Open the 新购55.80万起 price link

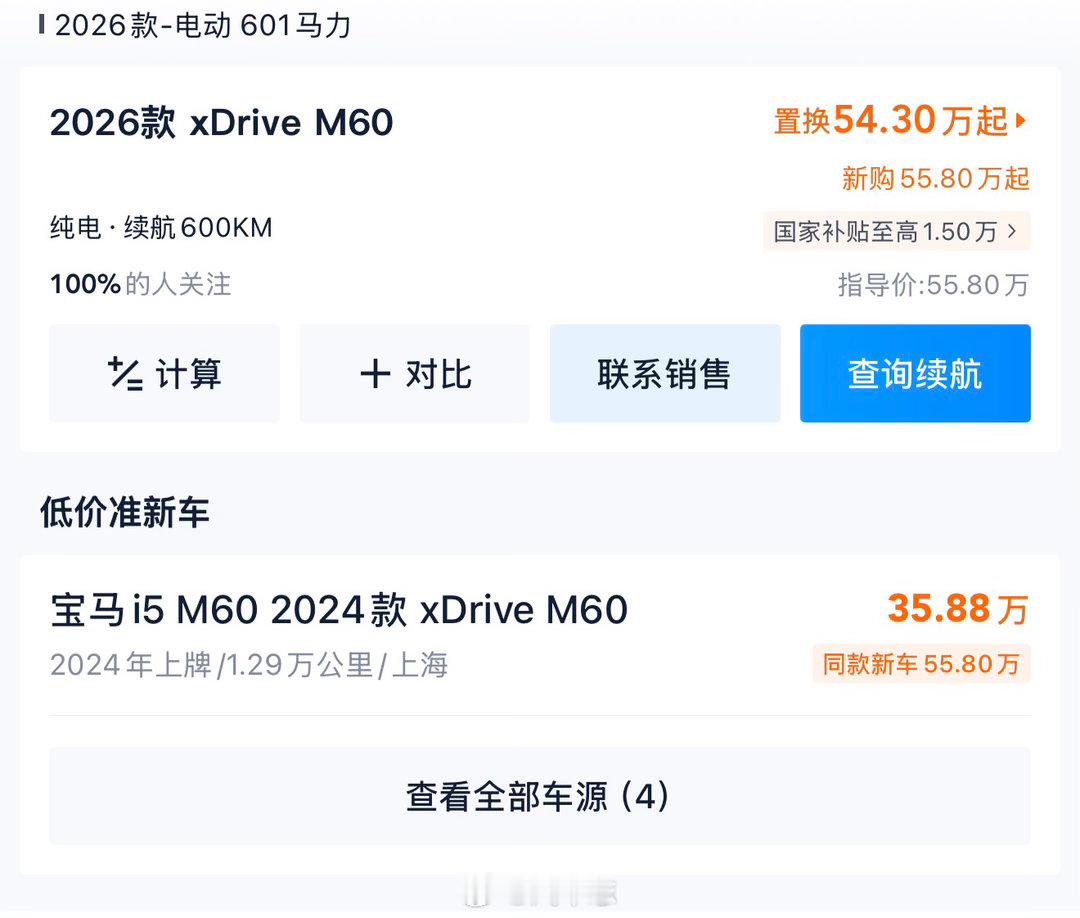click(935, 178)
